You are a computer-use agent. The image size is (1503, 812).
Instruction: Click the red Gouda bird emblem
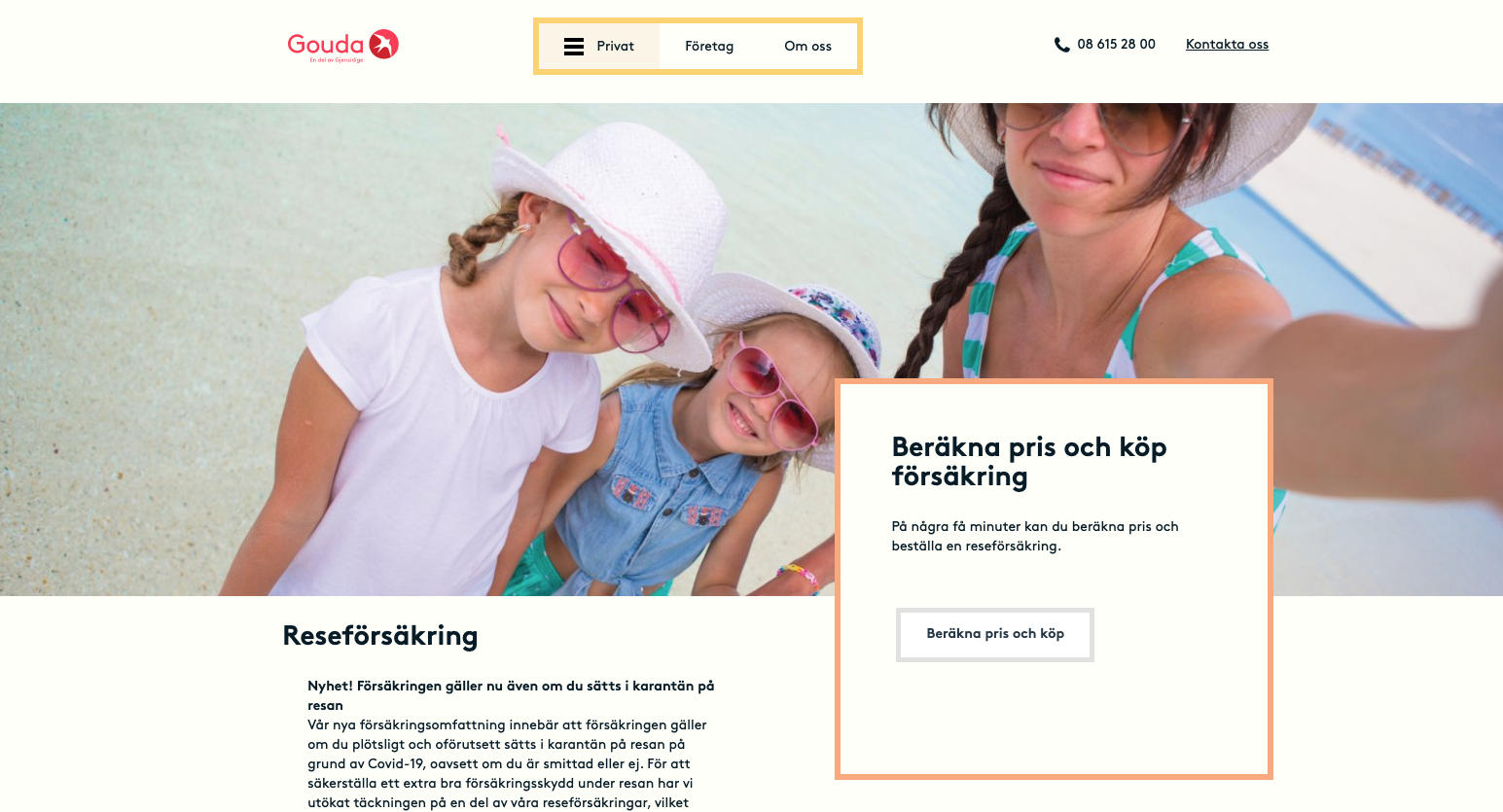383,44
